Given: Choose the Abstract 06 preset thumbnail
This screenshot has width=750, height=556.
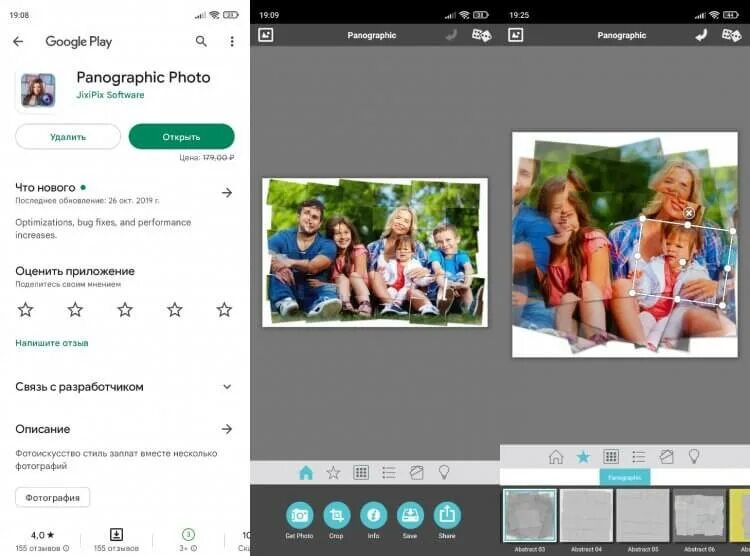Looking at the screenshot, I should (699, 515).
